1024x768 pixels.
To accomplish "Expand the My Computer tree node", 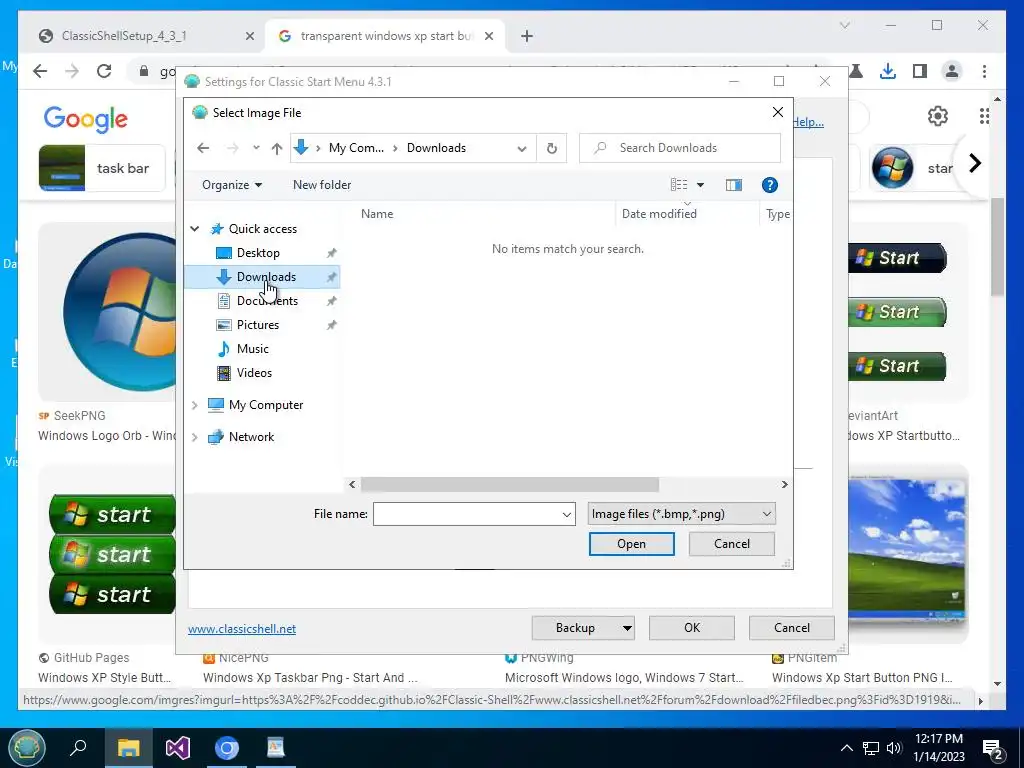I will [x=195, y=405].
